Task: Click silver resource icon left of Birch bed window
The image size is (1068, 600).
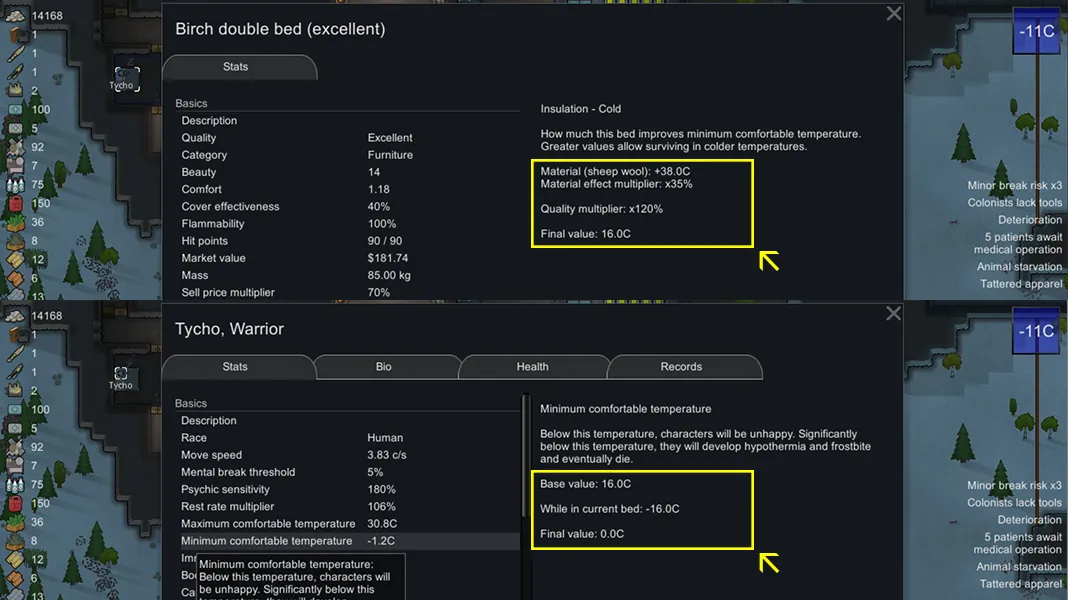Action: pos(16,15)
